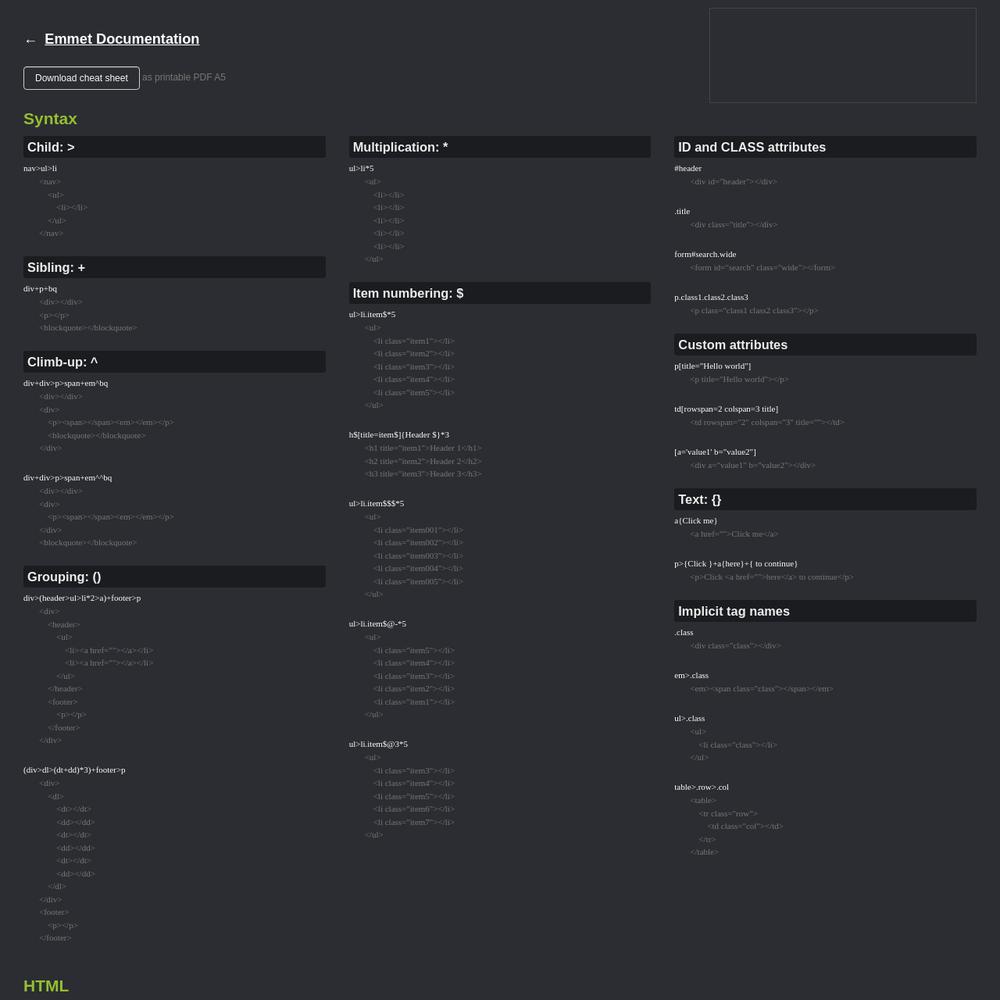Viewport: 1000px width, 1000px height.
Task: Click the 'Child: >' section header
Action: tap(174, 147)
